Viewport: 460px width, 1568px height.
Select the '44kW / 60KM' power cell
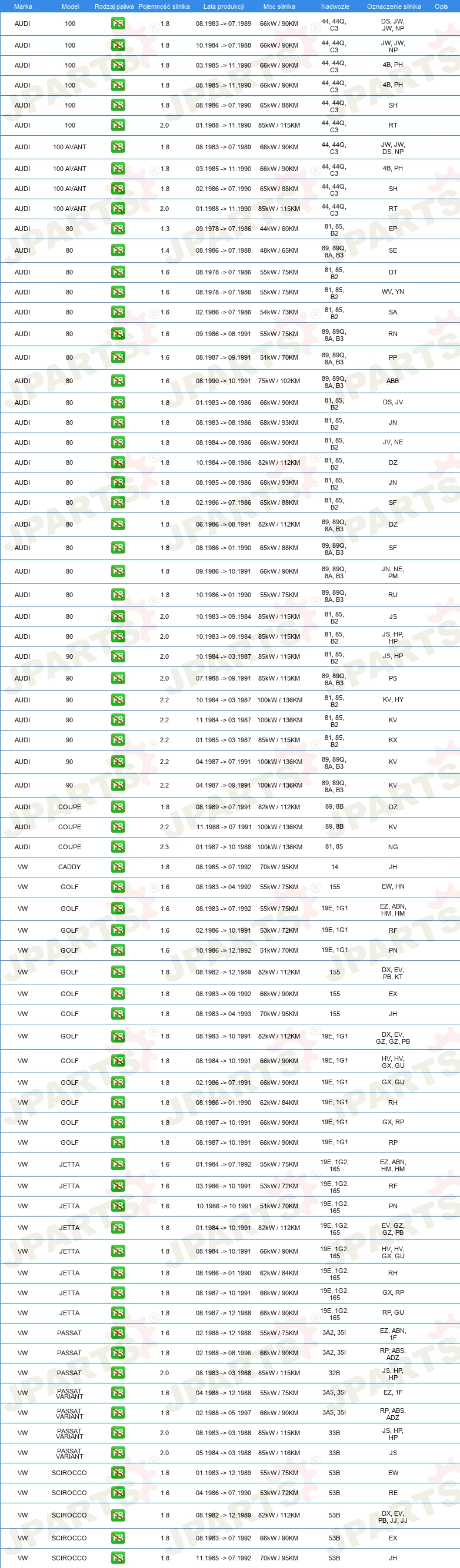coord(279,229)
